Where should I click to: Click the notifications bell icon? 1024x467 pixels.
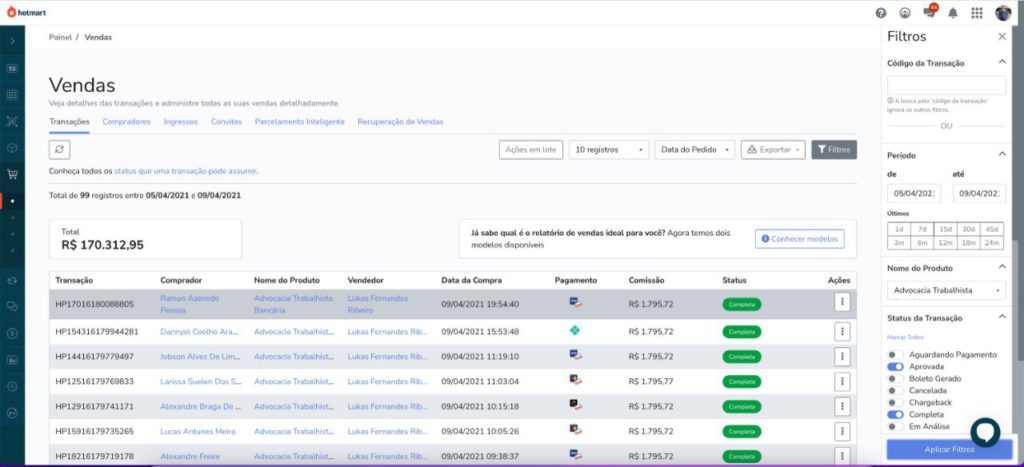point(953,13)
